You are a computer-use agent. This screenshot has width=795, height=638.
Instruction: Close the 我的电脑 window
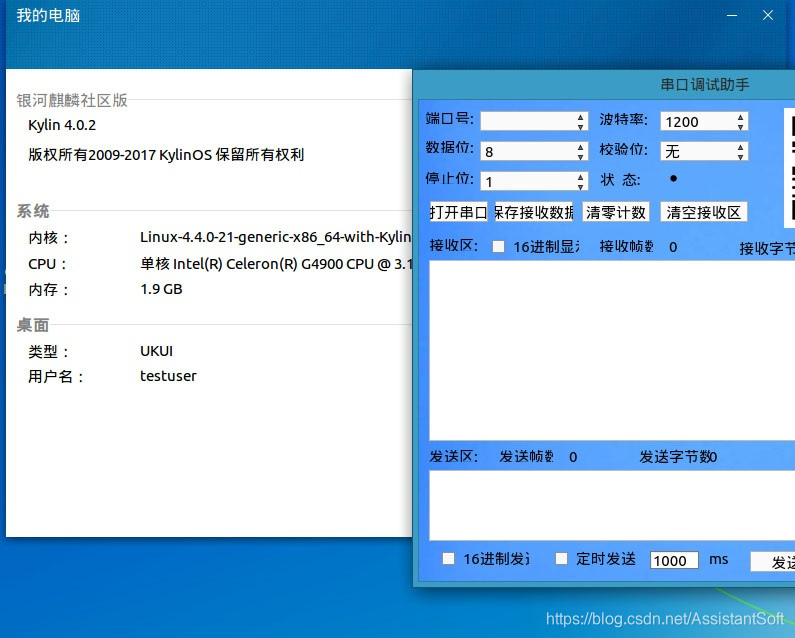pos(768,16)
